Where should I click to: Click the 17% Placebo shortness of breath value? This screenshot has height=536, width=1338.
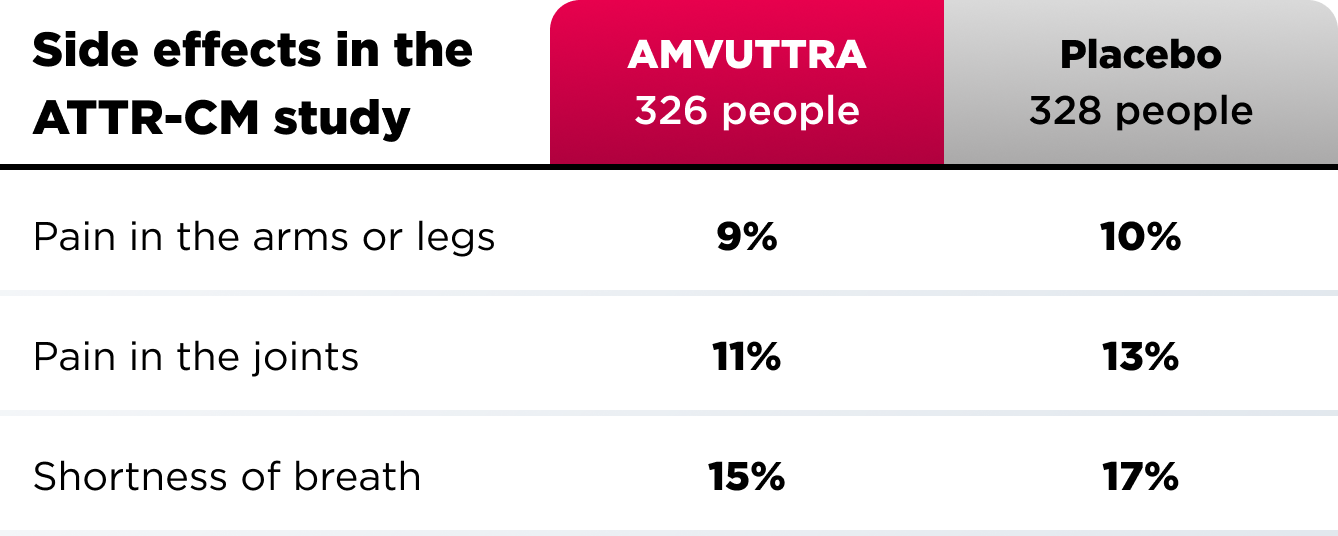(1140, 477)
